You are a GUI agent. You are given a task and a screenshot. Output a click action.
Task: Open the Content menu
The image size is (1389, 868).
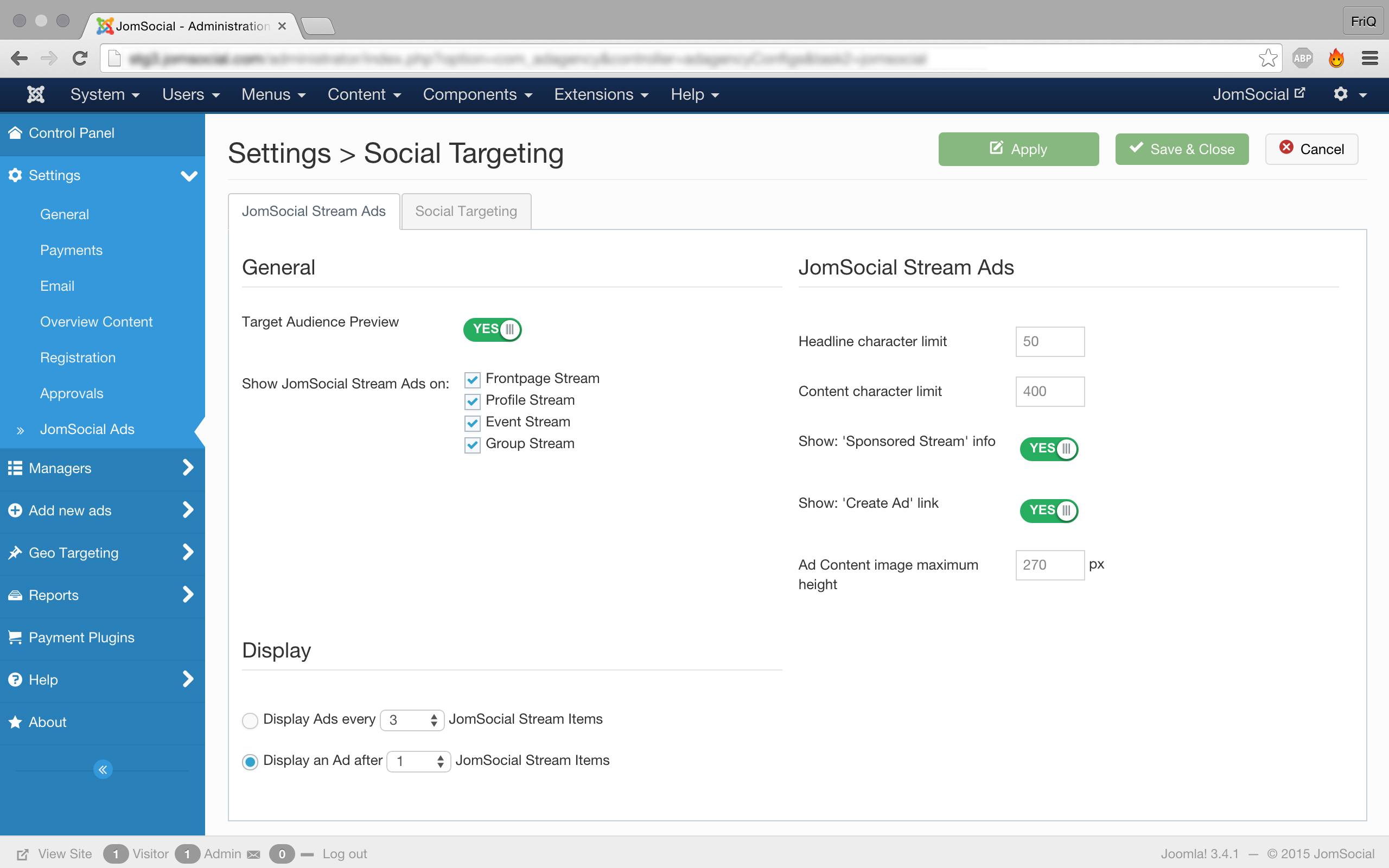click(364, 94)
